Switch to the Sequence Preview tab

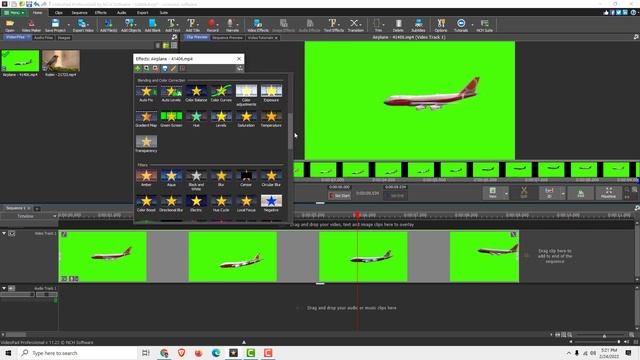tap(227, 38)
